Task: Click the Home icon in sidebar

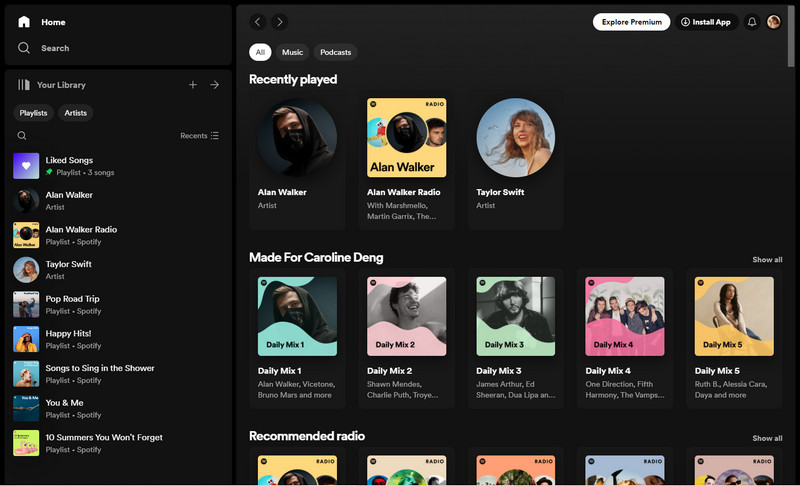Action: pyautogui.click(x=24, y=22)
